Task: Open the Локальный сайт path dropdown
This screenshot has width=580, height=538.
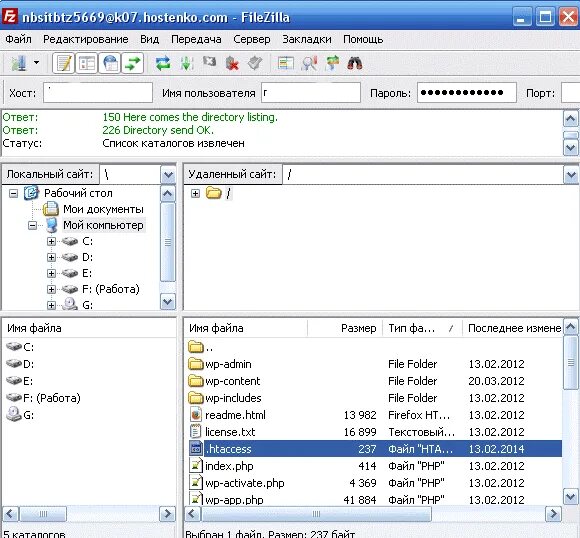Action: click(x=168, y=175)
